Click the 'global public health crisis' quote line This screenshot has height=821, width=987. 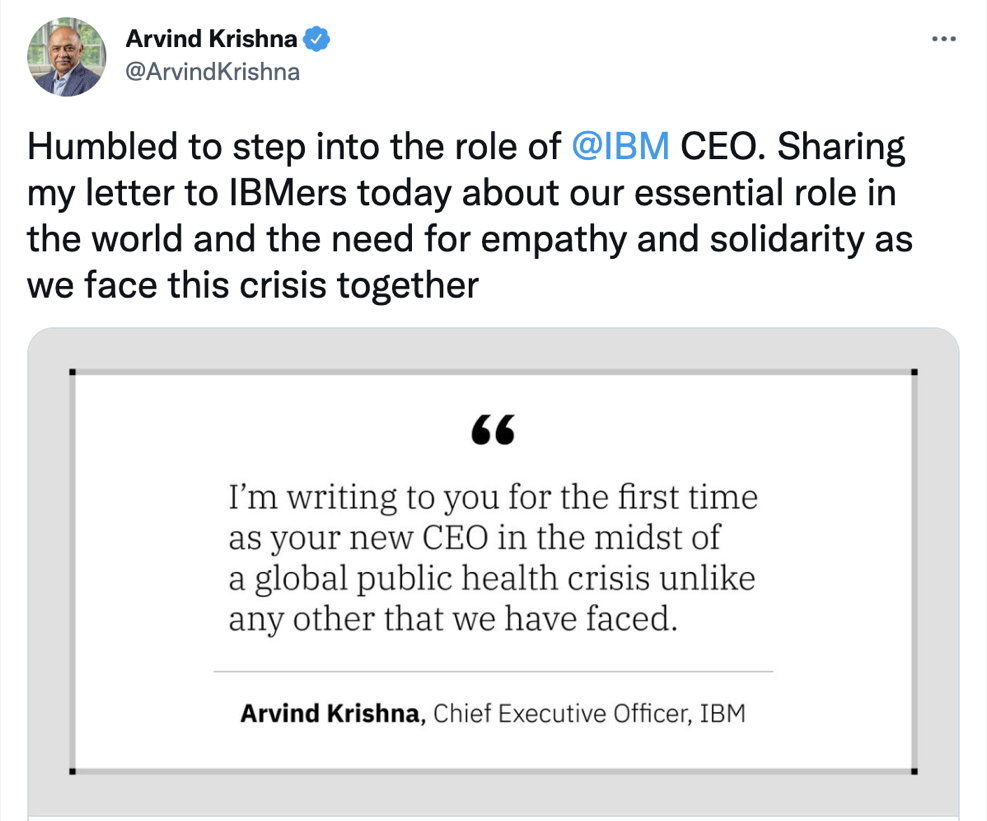(491, 578)
